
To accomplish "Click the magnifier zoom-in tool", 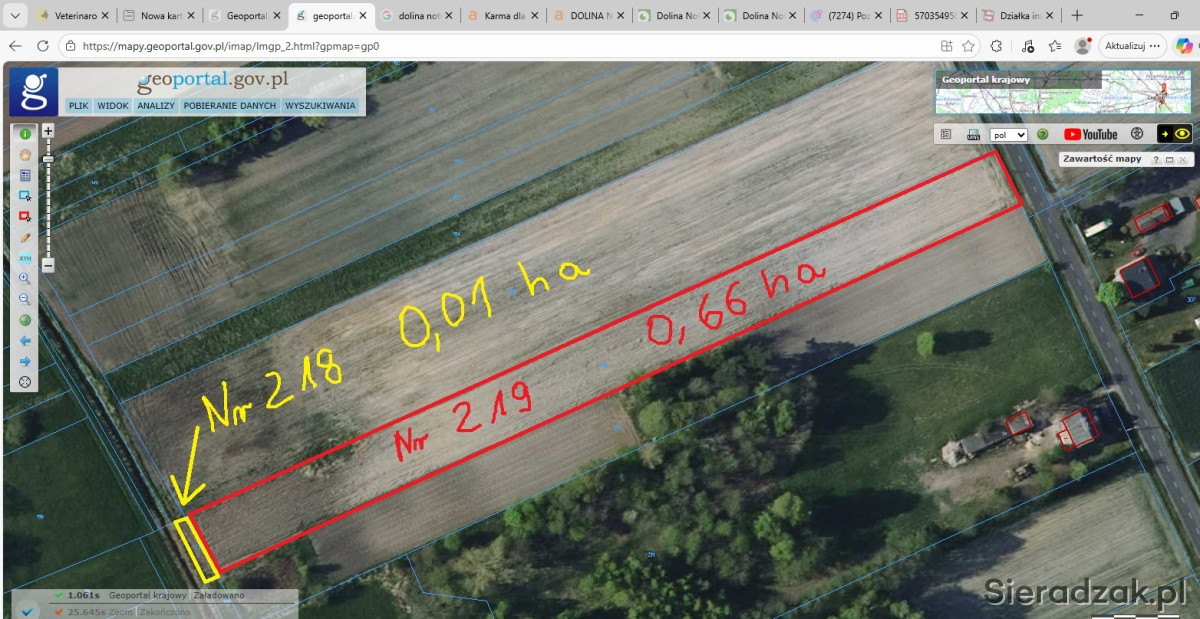I will 25,278.
